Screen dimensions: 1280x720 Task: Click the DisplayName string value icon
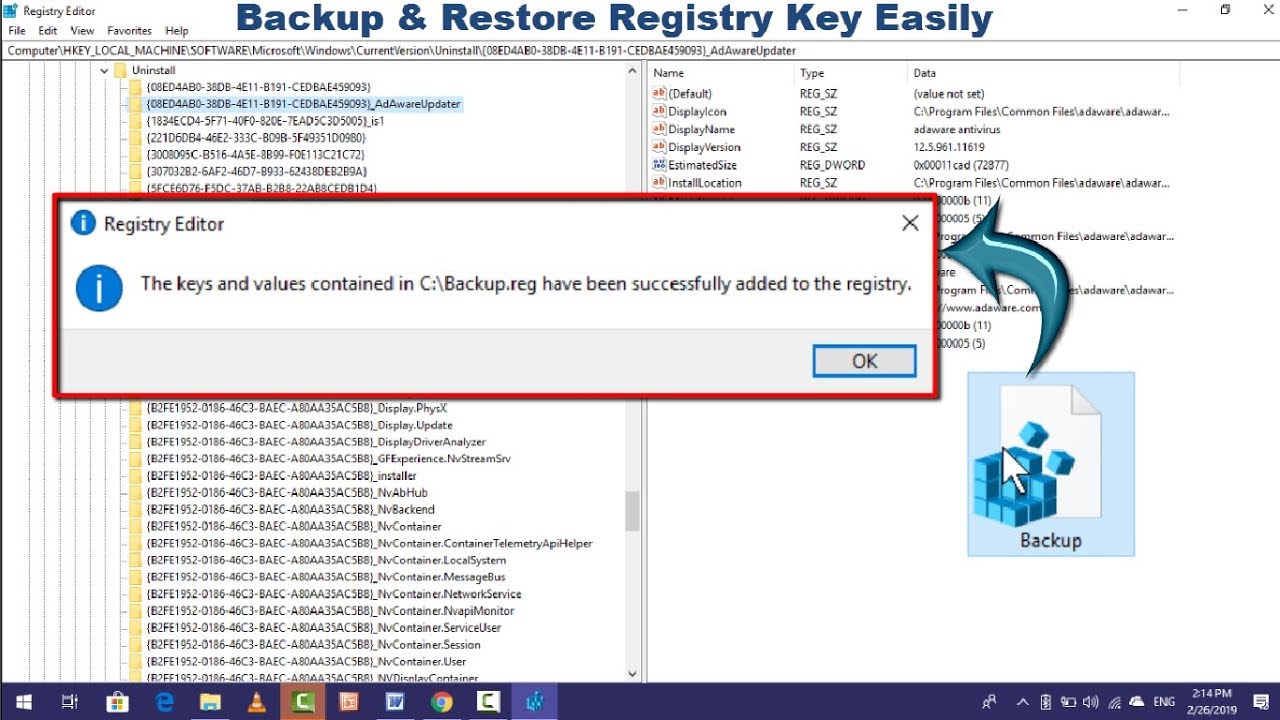pos(659,129)
